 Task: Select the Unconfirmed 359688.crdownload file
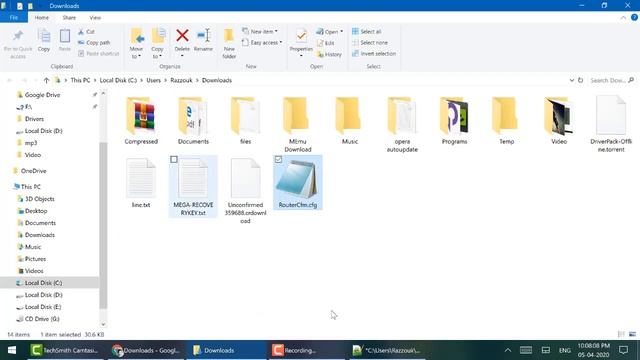tap(245, 191)
